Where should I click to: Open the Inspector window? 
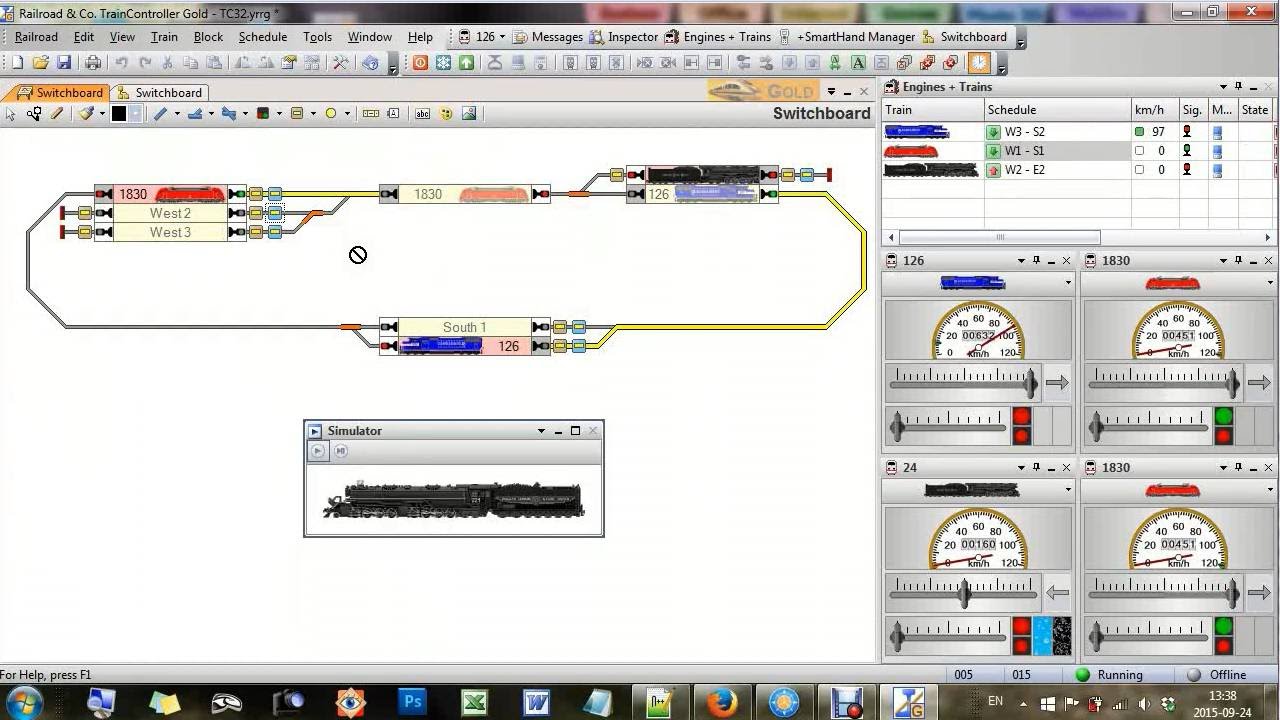tap(624, 37)
